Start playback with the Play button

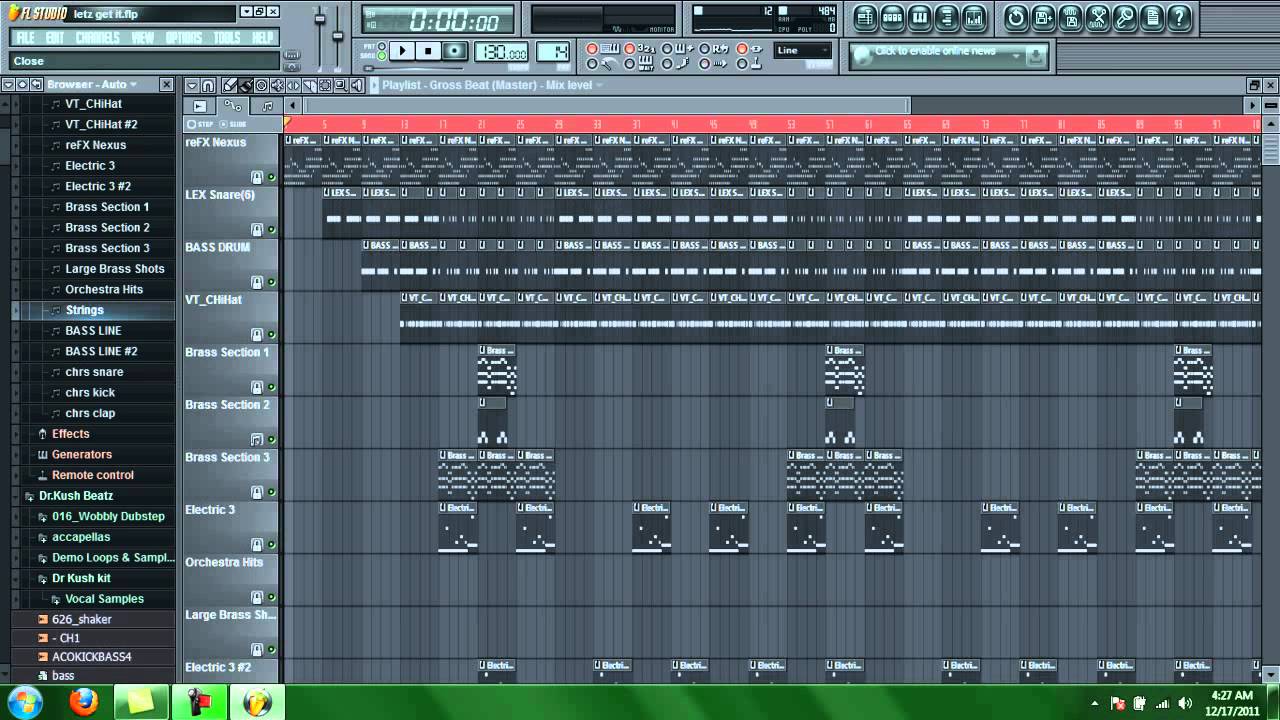(402, 51)
